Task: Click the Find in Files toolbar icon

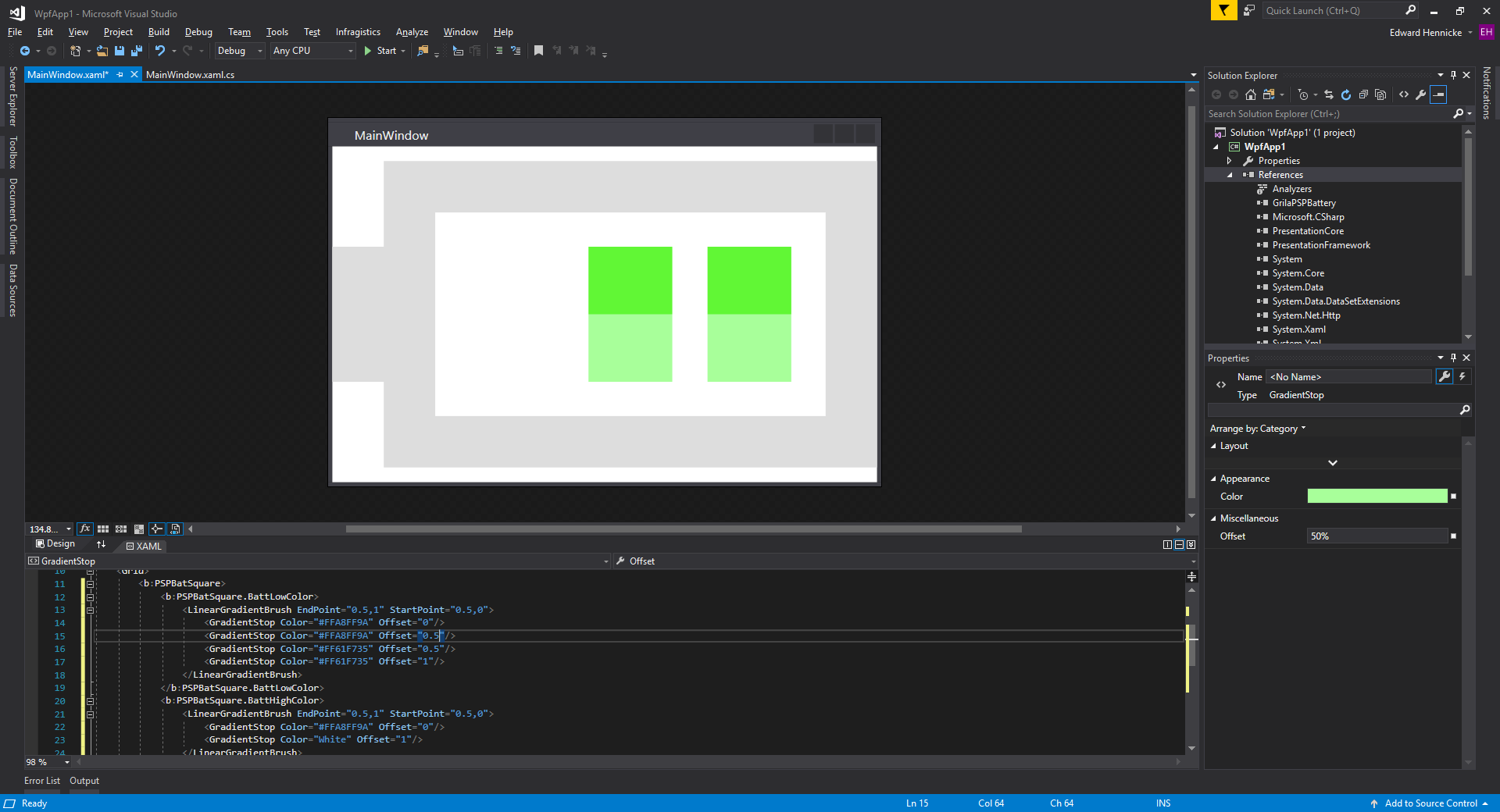Action: pyautogui.click(x=423, y=51)
